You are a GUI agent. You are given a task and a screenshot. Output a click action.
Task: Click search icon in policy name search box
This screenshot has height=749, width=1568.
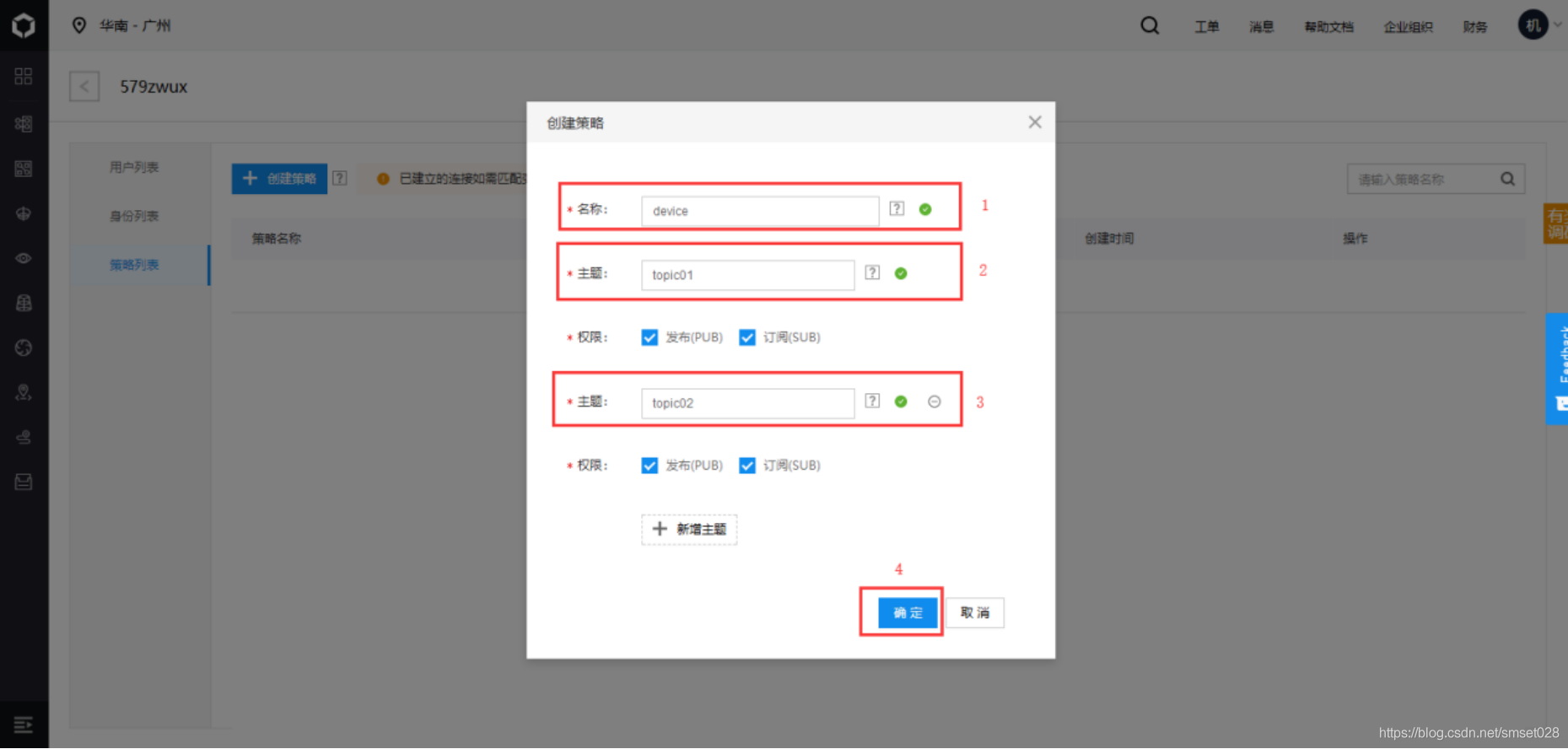pos(1507,179)
